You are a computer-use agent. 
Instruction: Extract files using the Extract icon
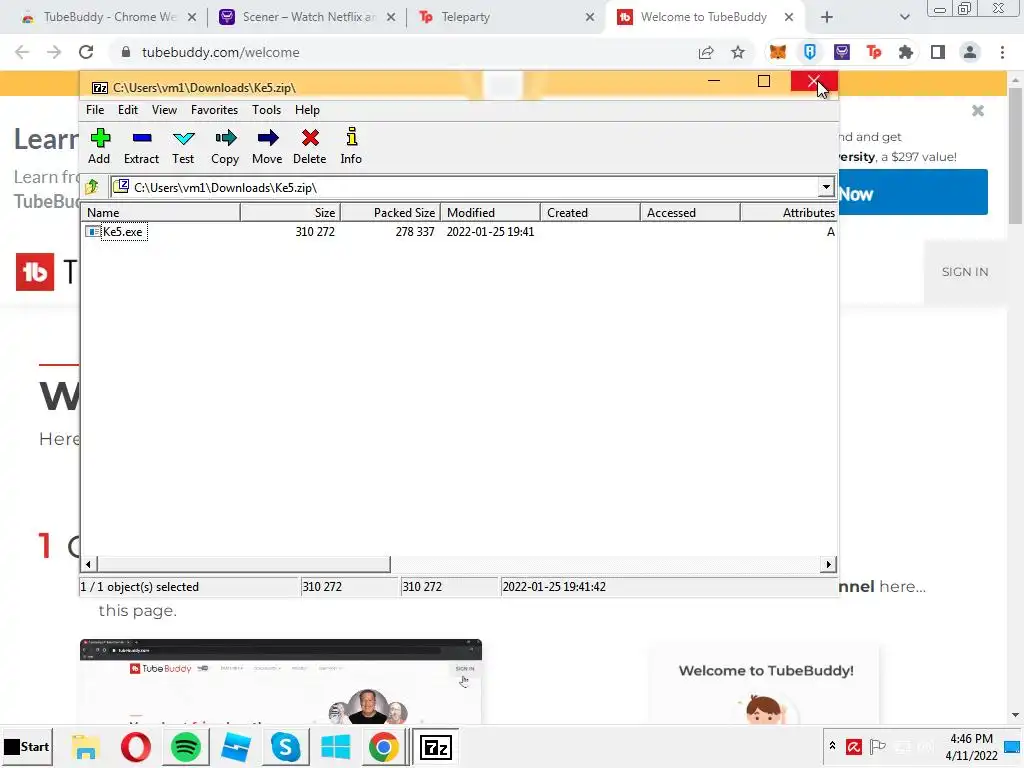(141, 146)
